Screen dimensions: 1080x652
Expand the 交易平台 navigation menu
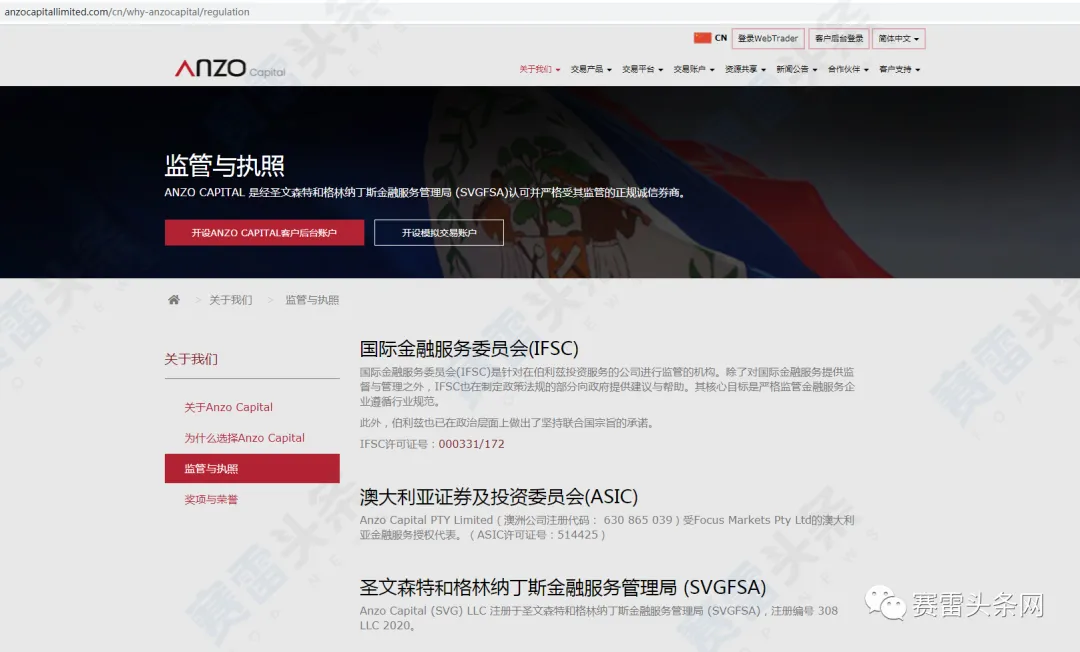(x=643, y=69)
